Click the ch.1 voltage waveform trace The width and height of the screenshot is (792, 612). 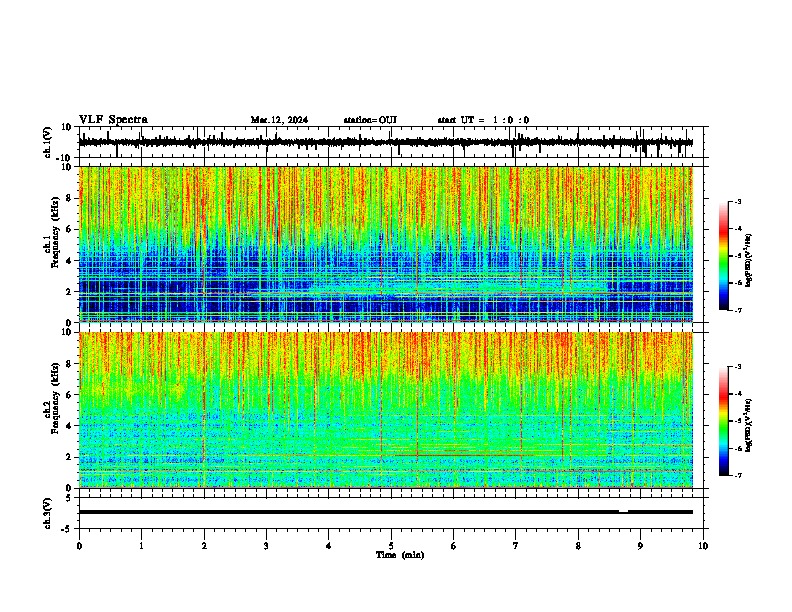[x=385, y=143]
